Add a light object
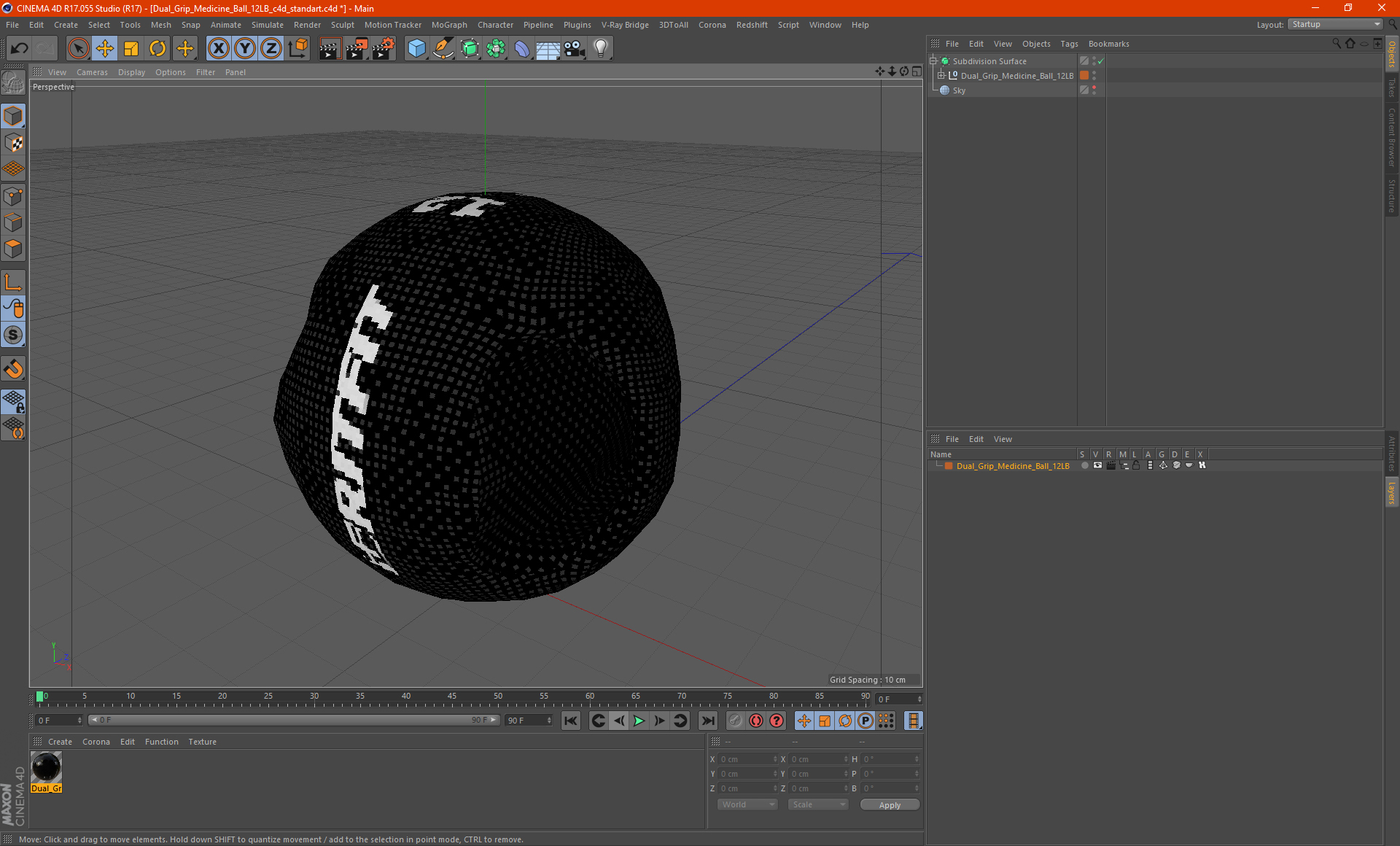Screen dimensions: 1400x846 click(601, 49)
